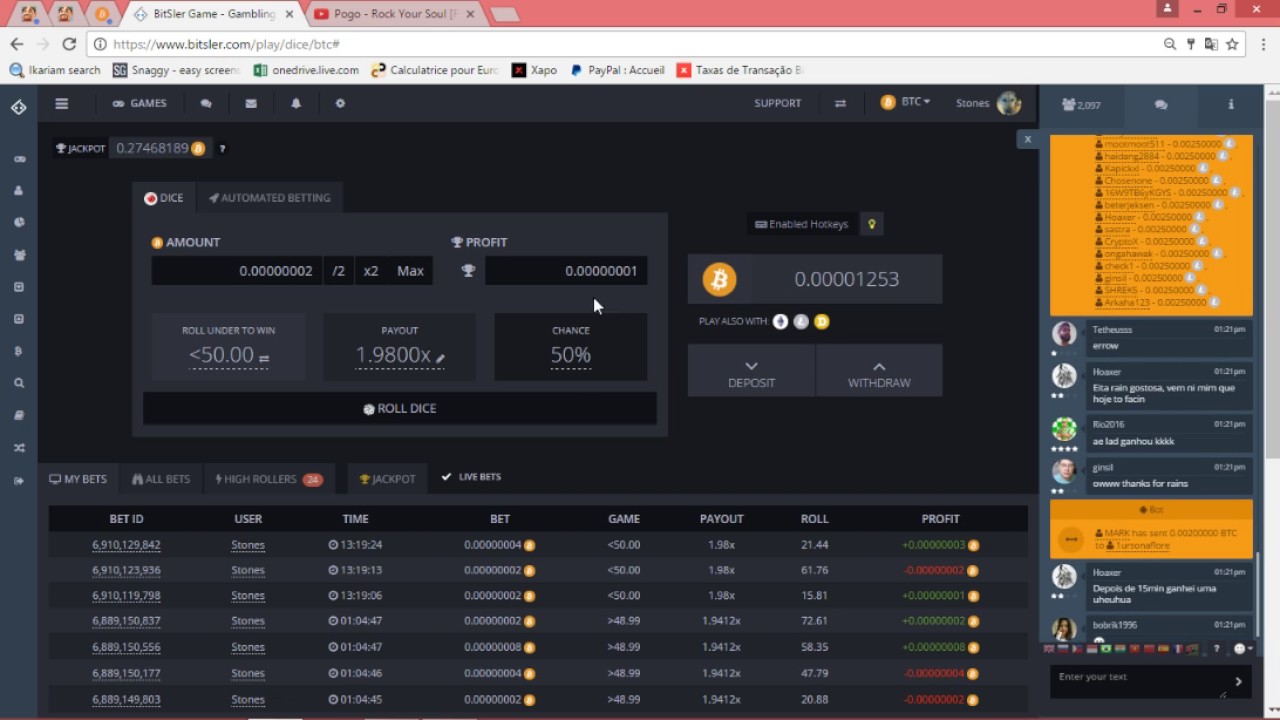
Task: Toggle the Enabled Hotkeys option
Action: pos(802,224)
